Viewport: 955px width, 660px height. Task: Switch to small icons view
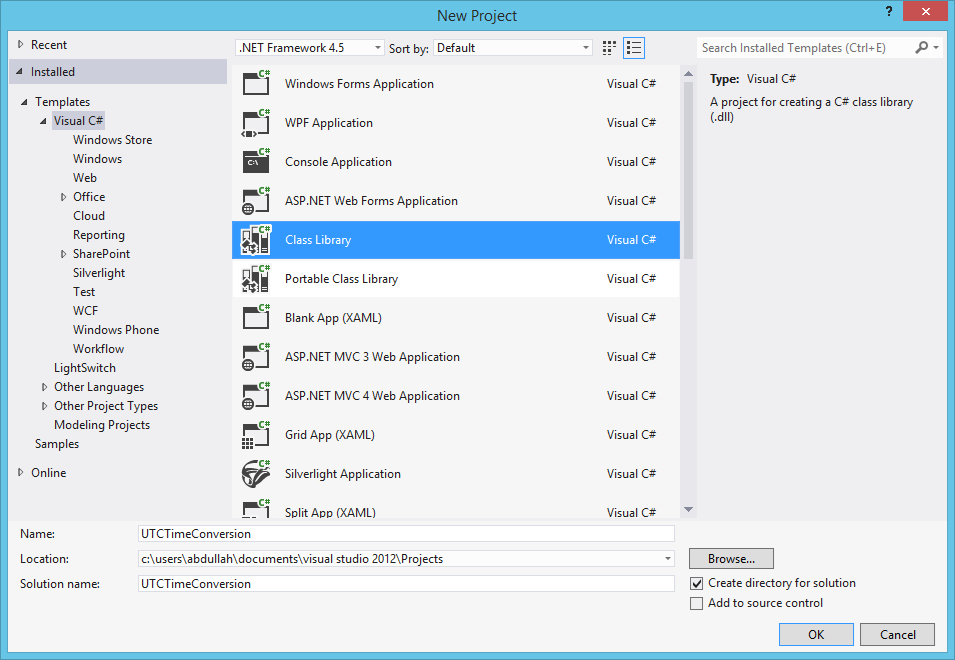tap(609, 47)
